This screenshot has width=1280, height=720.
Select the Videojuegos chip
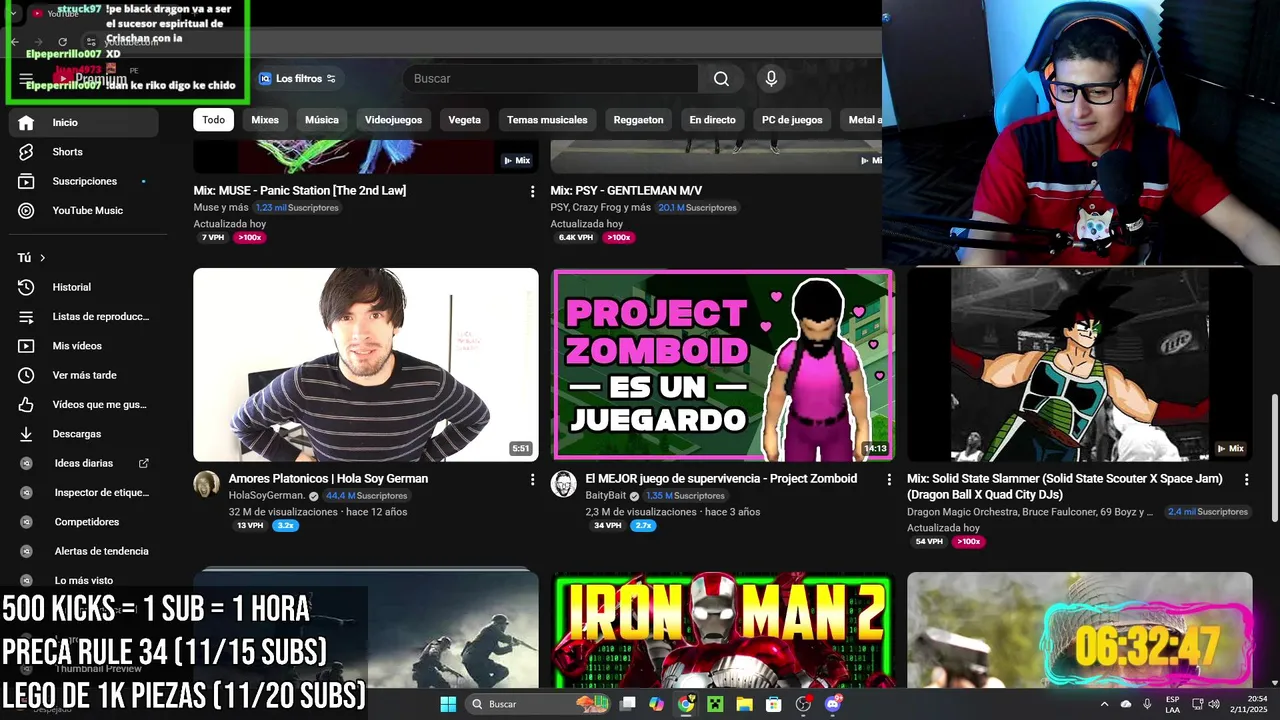point(393,120)
